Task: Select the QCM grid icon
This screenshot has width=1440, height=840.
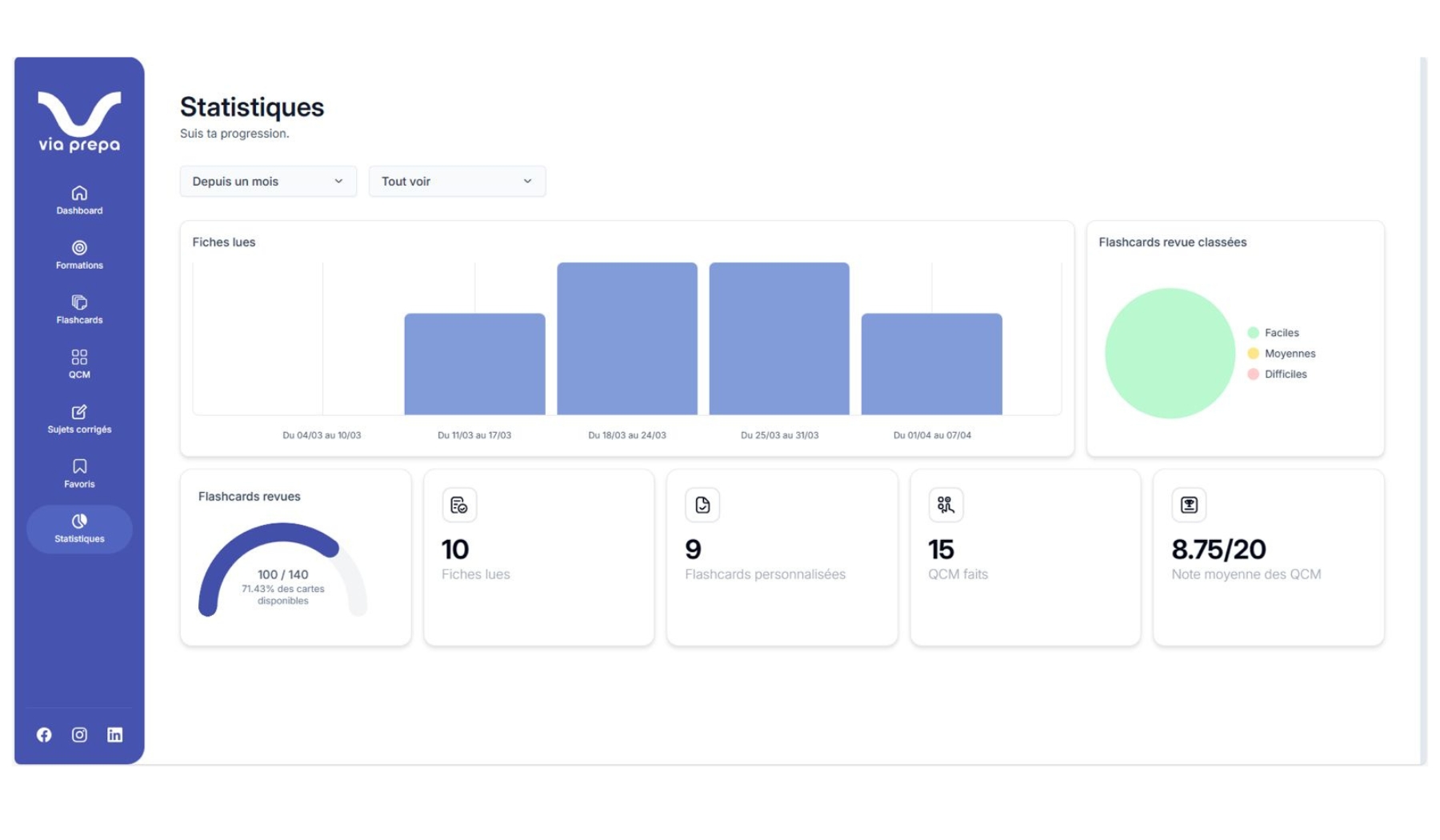Action: [79, 357]
